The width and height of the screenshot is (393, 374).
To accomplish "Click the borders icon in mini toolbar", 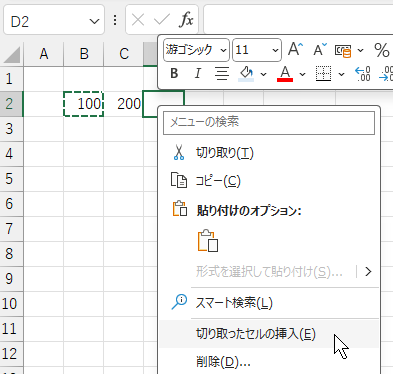I will [x=323, y=74].
